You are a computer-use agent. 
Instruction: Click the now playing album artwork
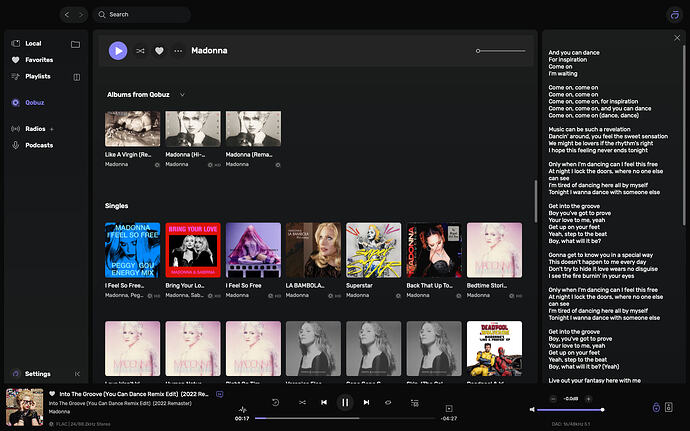point(25,407)
